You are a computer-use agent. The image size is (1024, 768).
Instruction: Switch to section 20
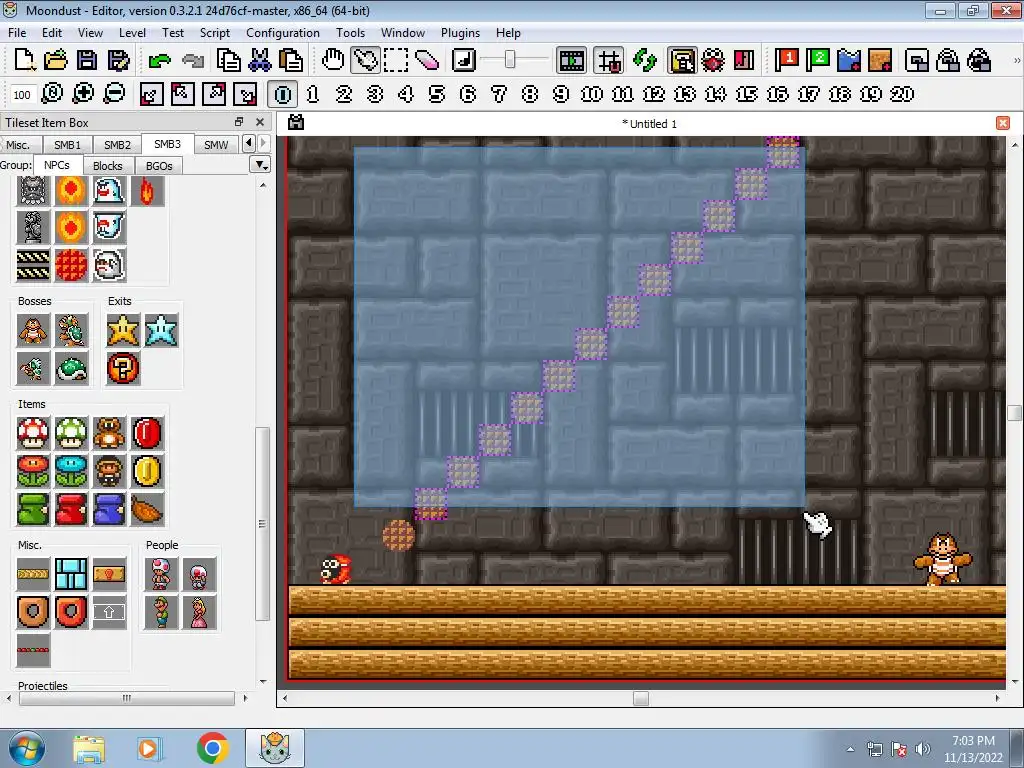902,94
